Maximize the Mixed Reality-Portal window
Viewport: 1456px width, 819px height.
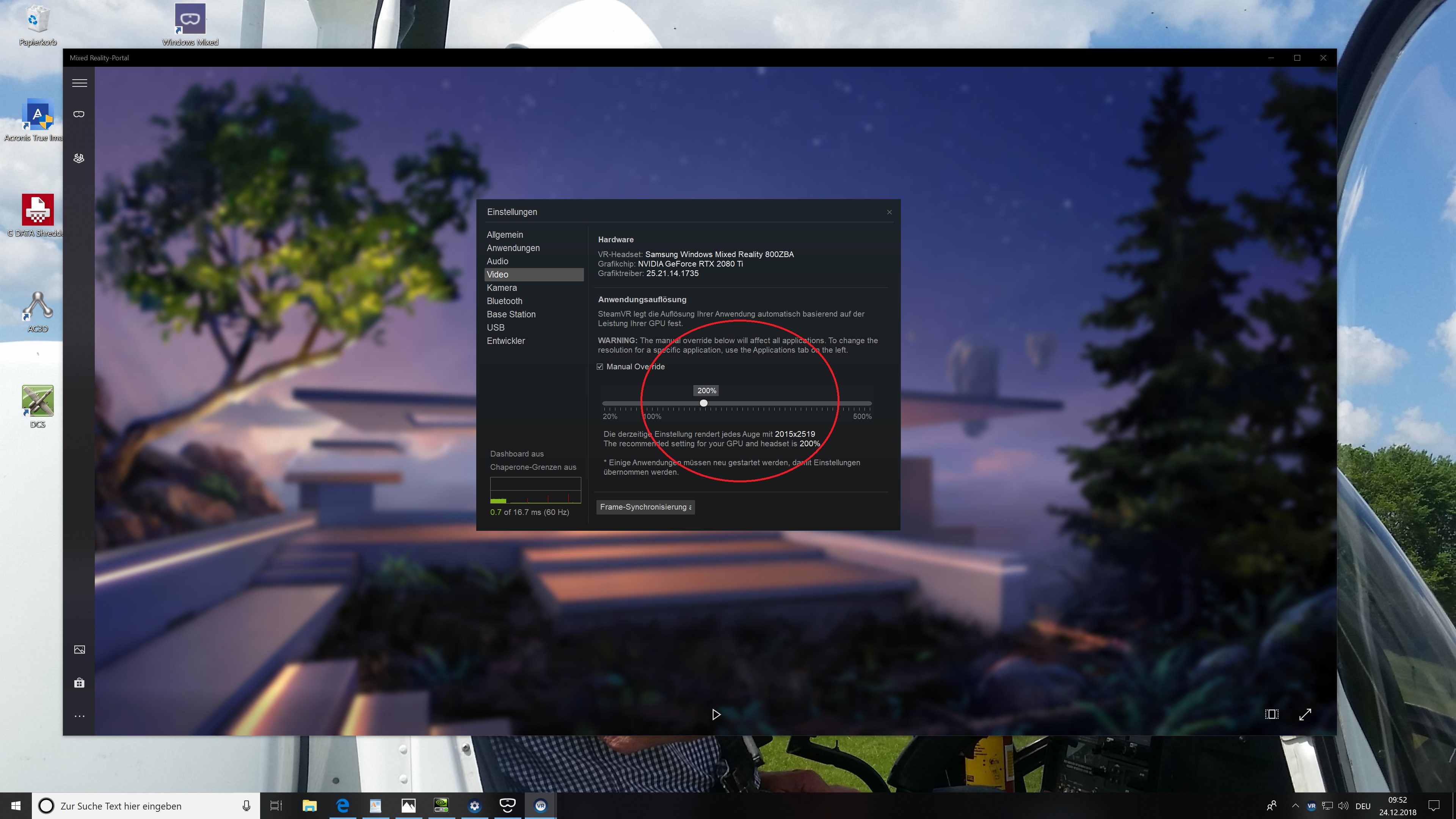point(1297,58)
